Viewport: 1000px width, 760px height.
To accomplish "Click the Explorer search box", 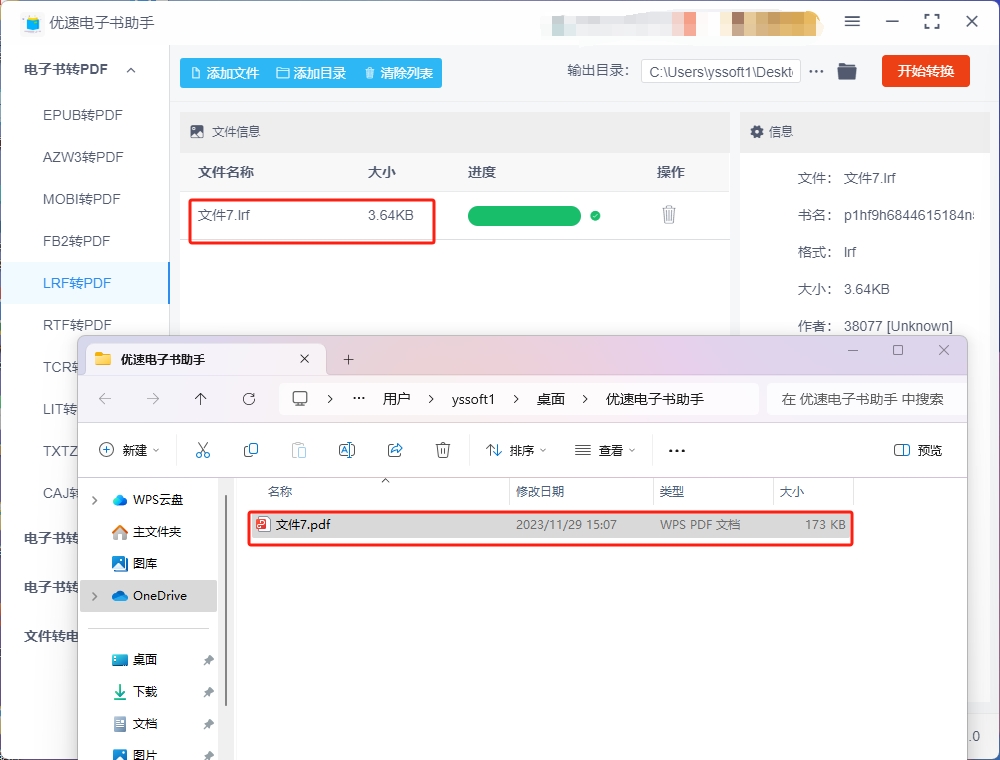I will click(x=867, y=399).
